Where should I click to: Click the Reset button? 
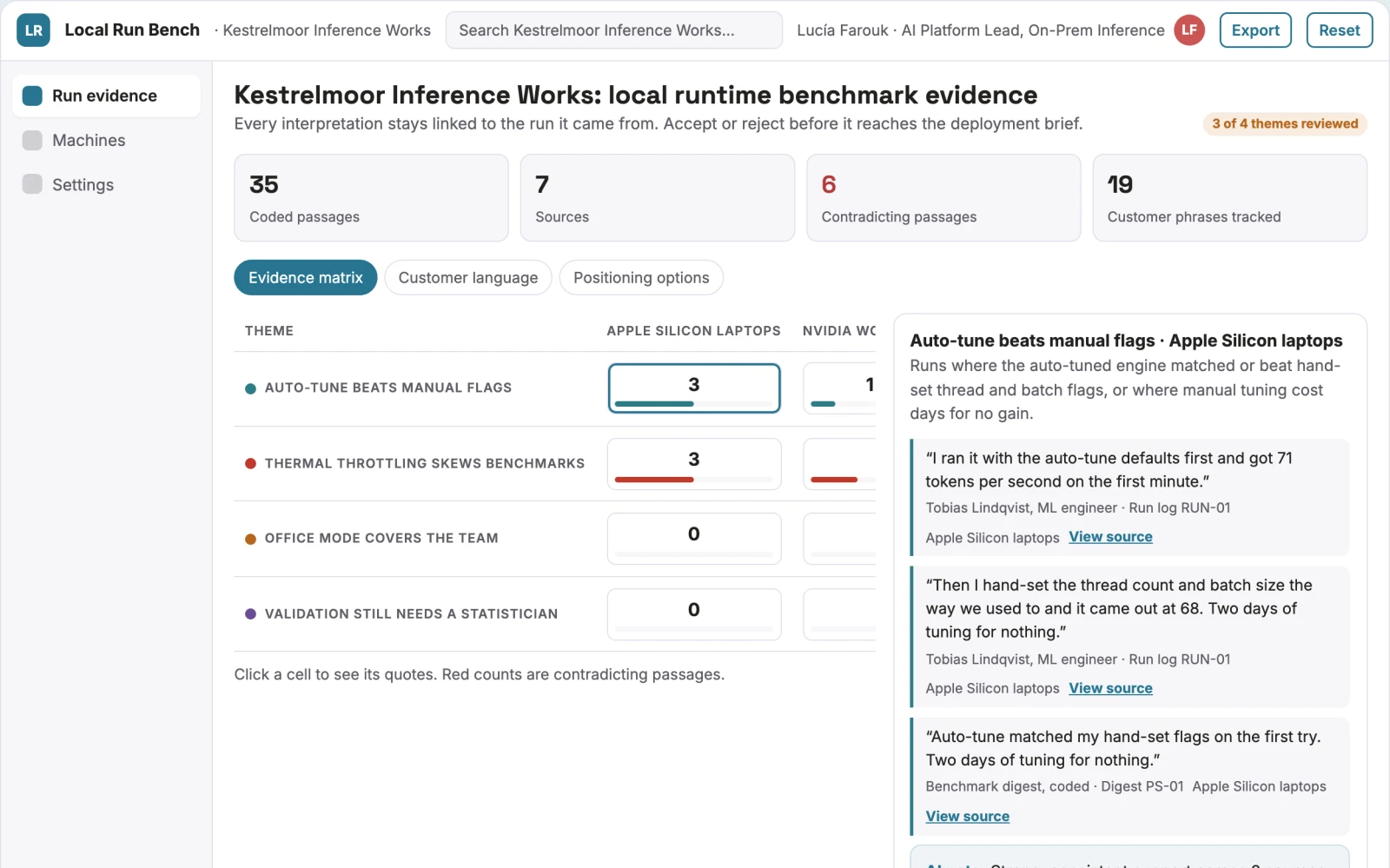[1340, 30]
